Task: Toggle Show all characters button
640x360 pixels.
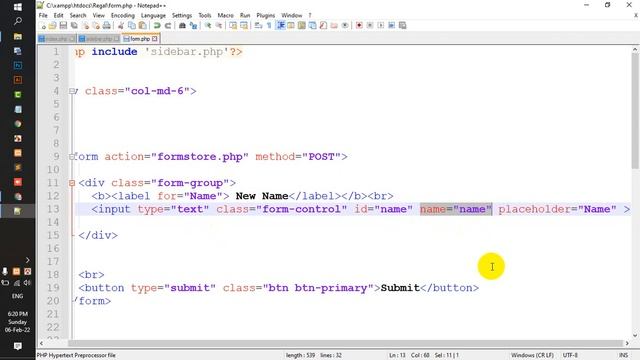Action: point(269,25)
